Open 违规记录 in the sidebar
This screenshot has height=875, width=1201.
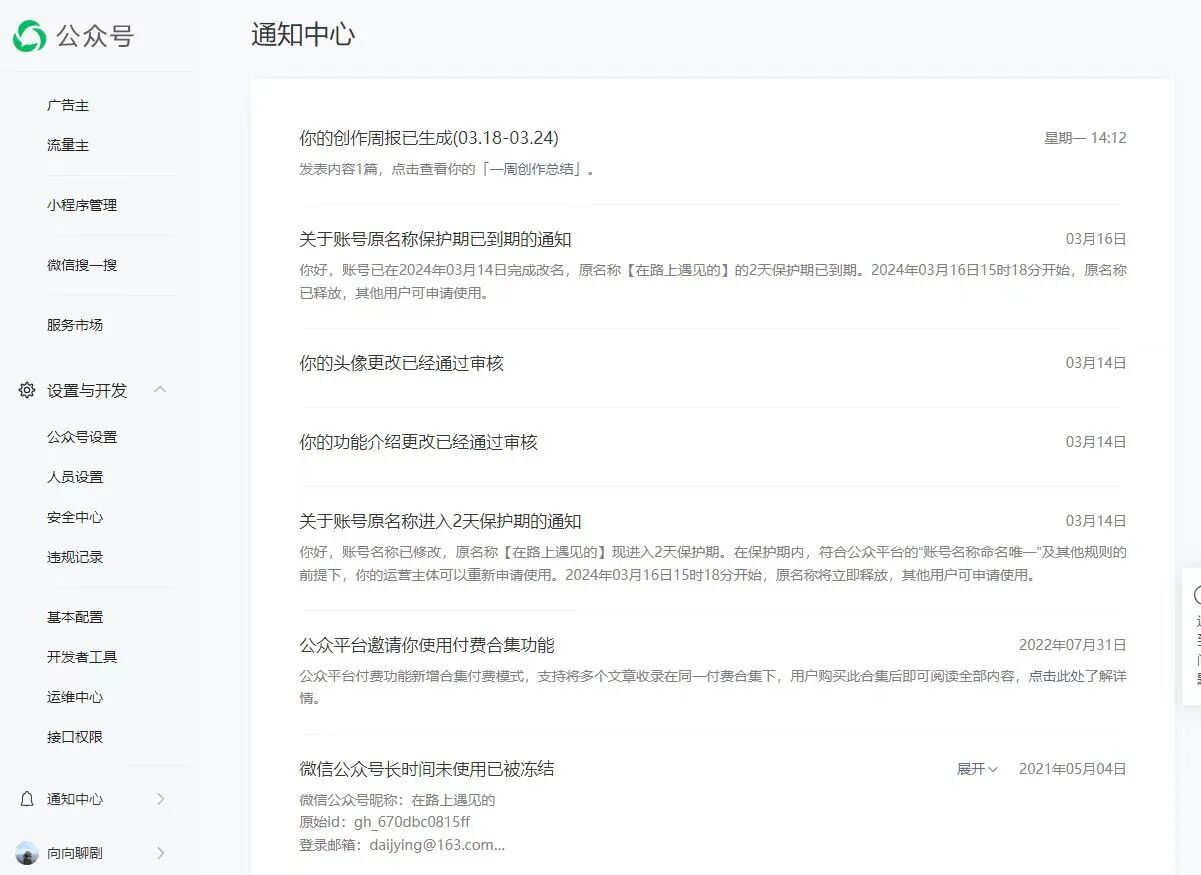click(75, 557)
